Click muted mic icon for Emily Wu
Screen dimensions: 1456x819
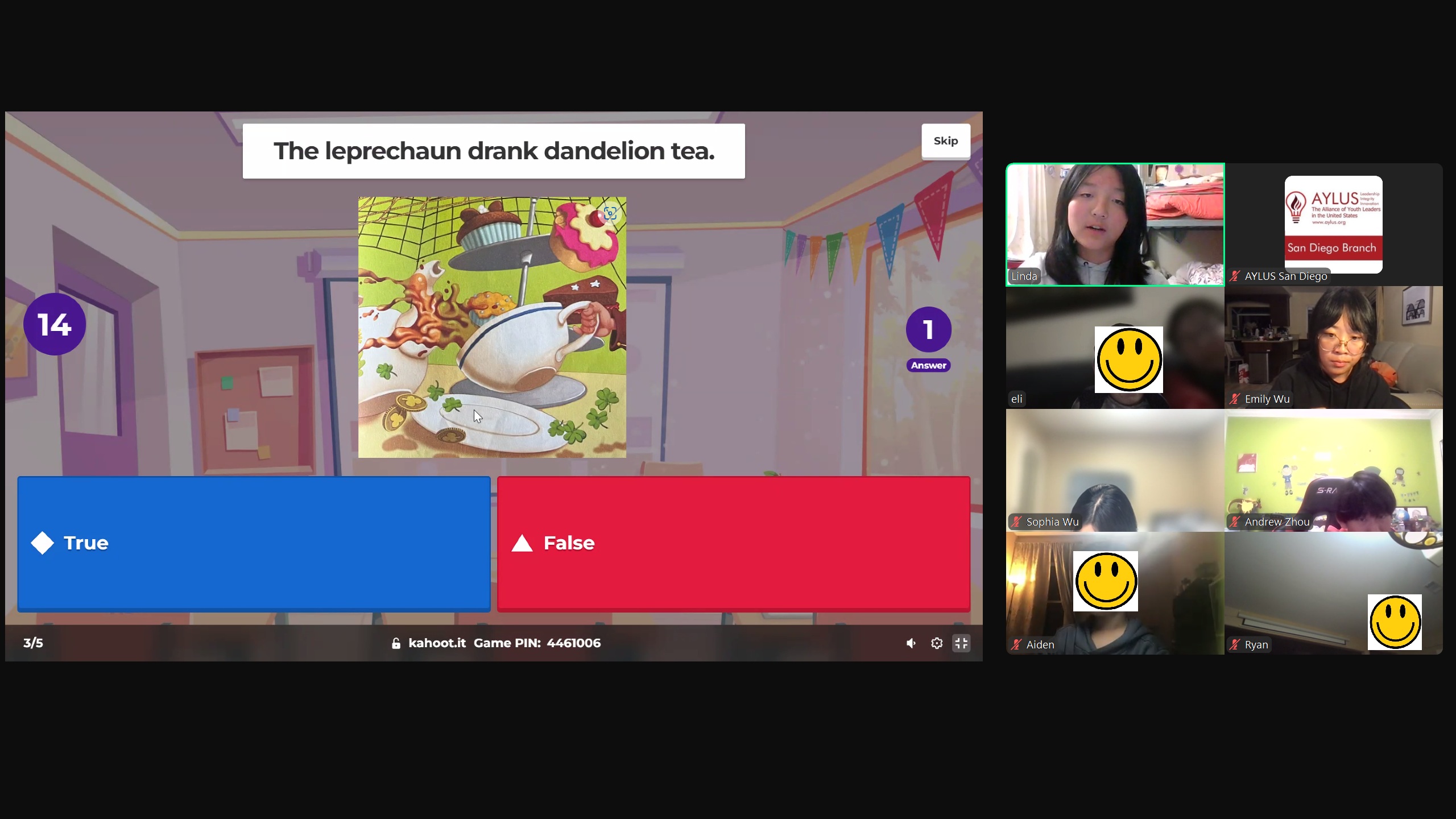tap(1234, 399)
